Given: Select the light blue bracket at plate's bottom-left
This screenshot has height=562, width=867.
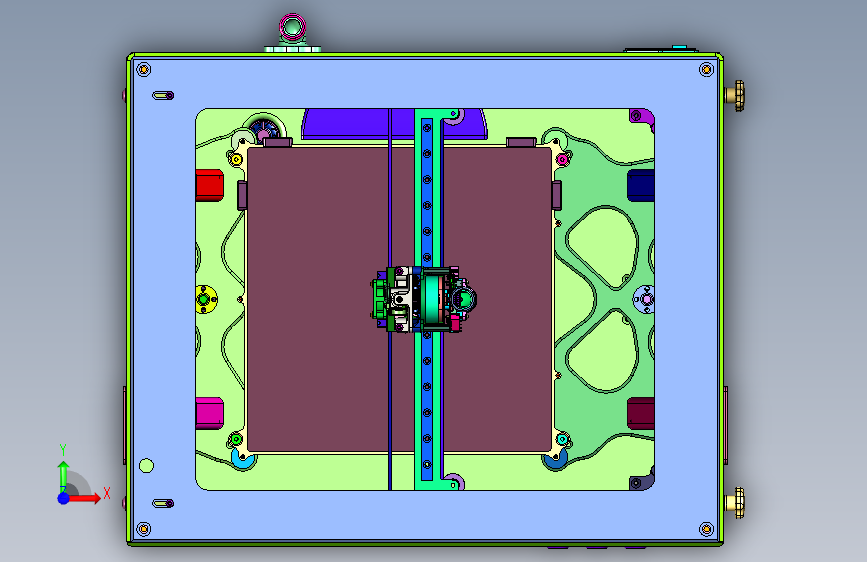Looking at the screenshot, I should point(242,459).
